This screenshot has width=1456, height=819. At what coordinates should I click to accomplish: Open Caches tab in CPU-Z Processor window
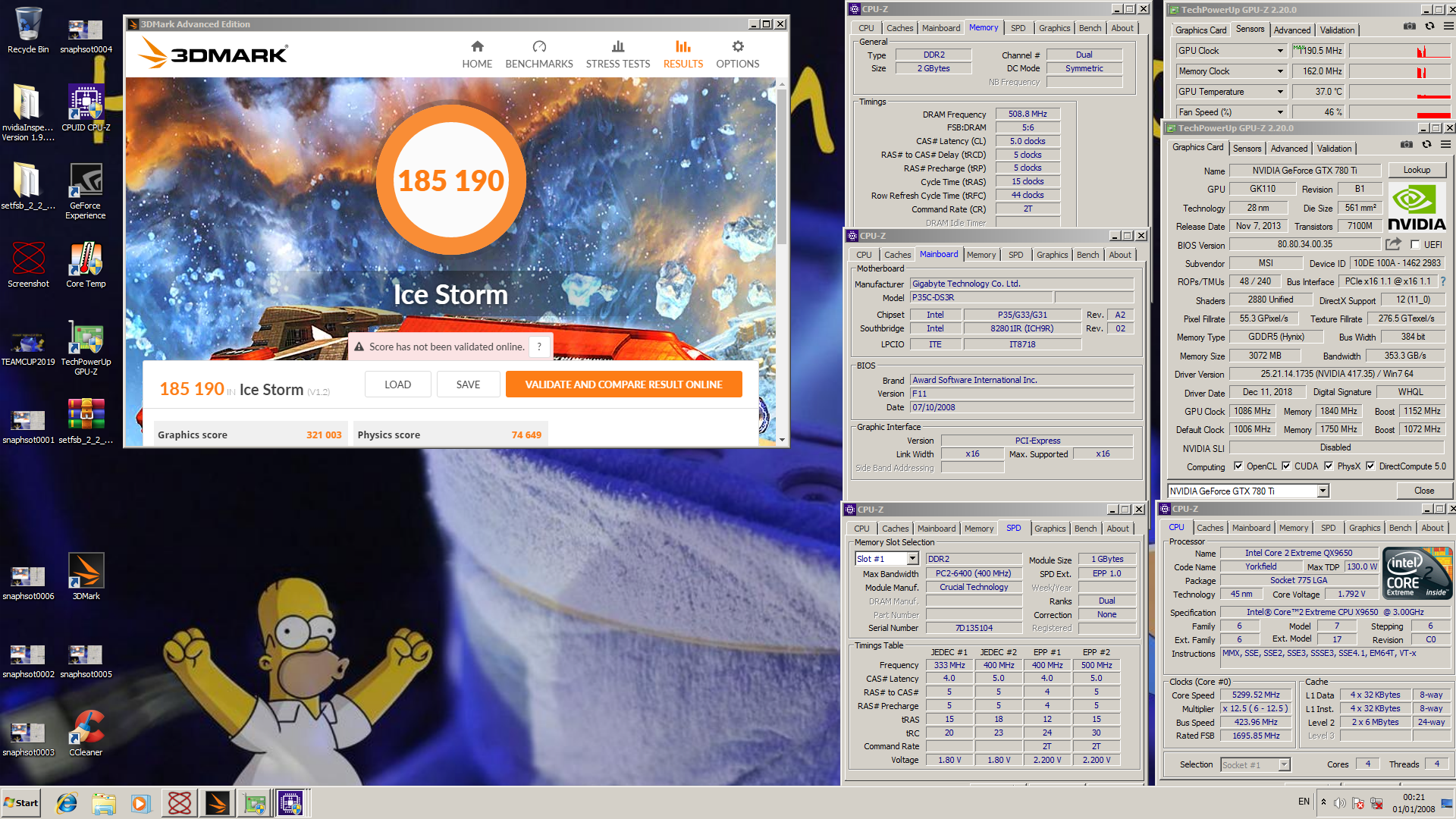tap(1210, 528)
